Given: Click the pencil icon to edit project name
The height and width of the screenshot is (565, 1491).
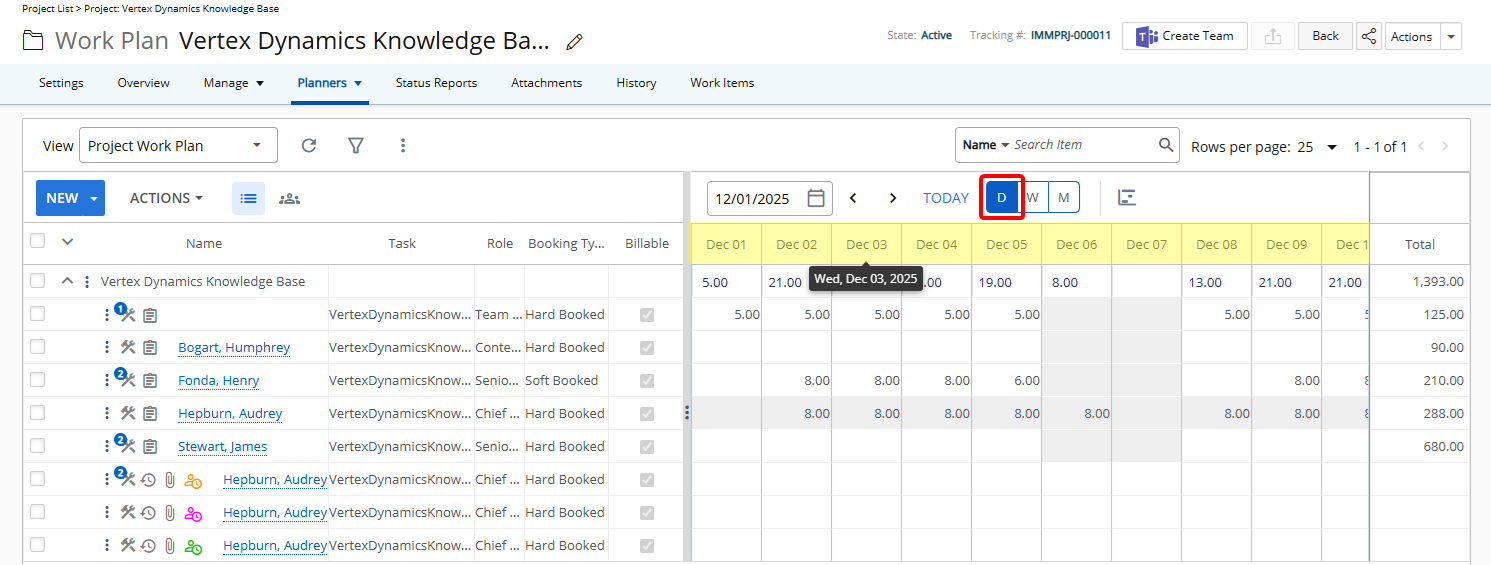Looking at the screenshot, I should click(x=574, y=42).
